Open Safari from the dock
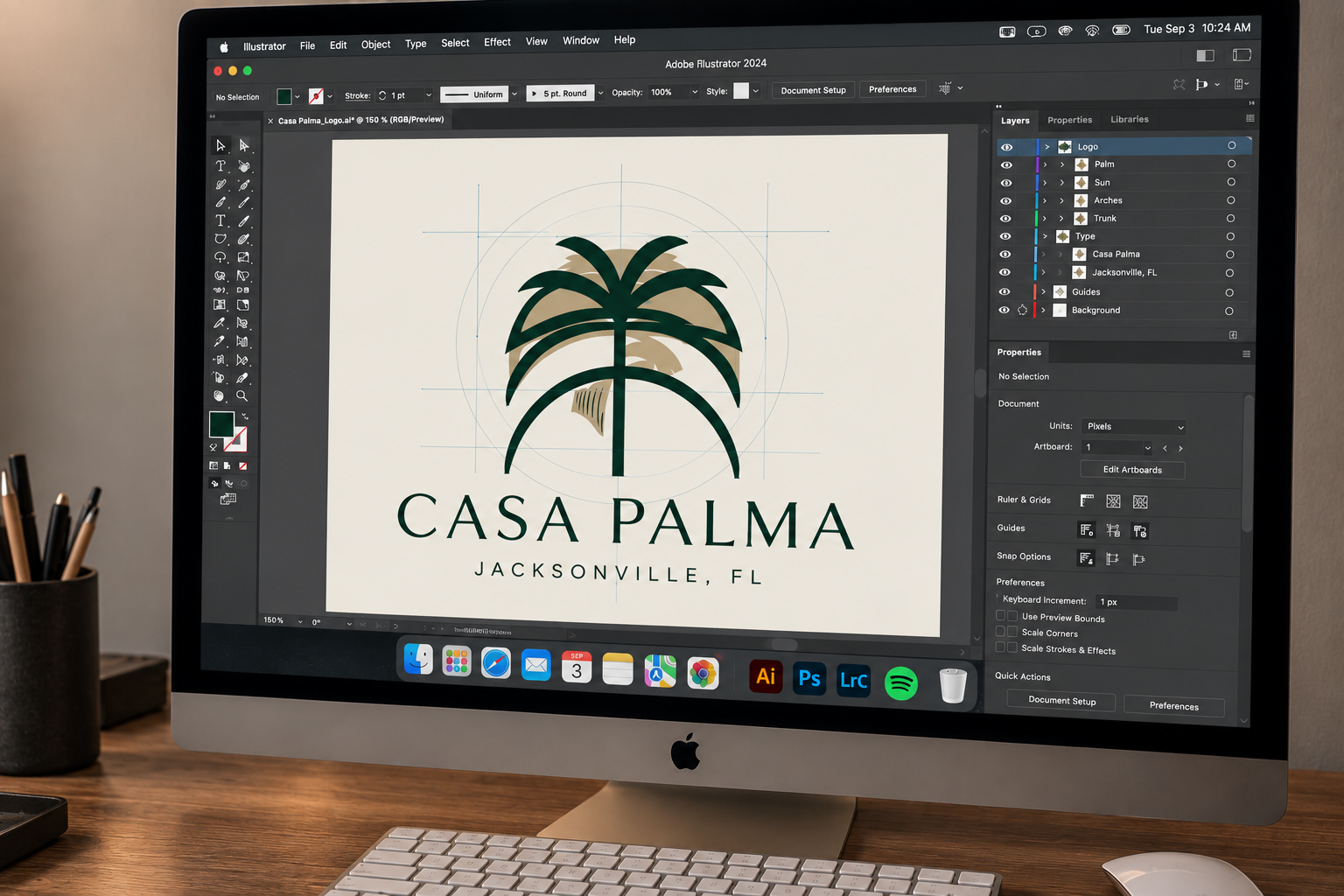 click(x=496, y=663)
